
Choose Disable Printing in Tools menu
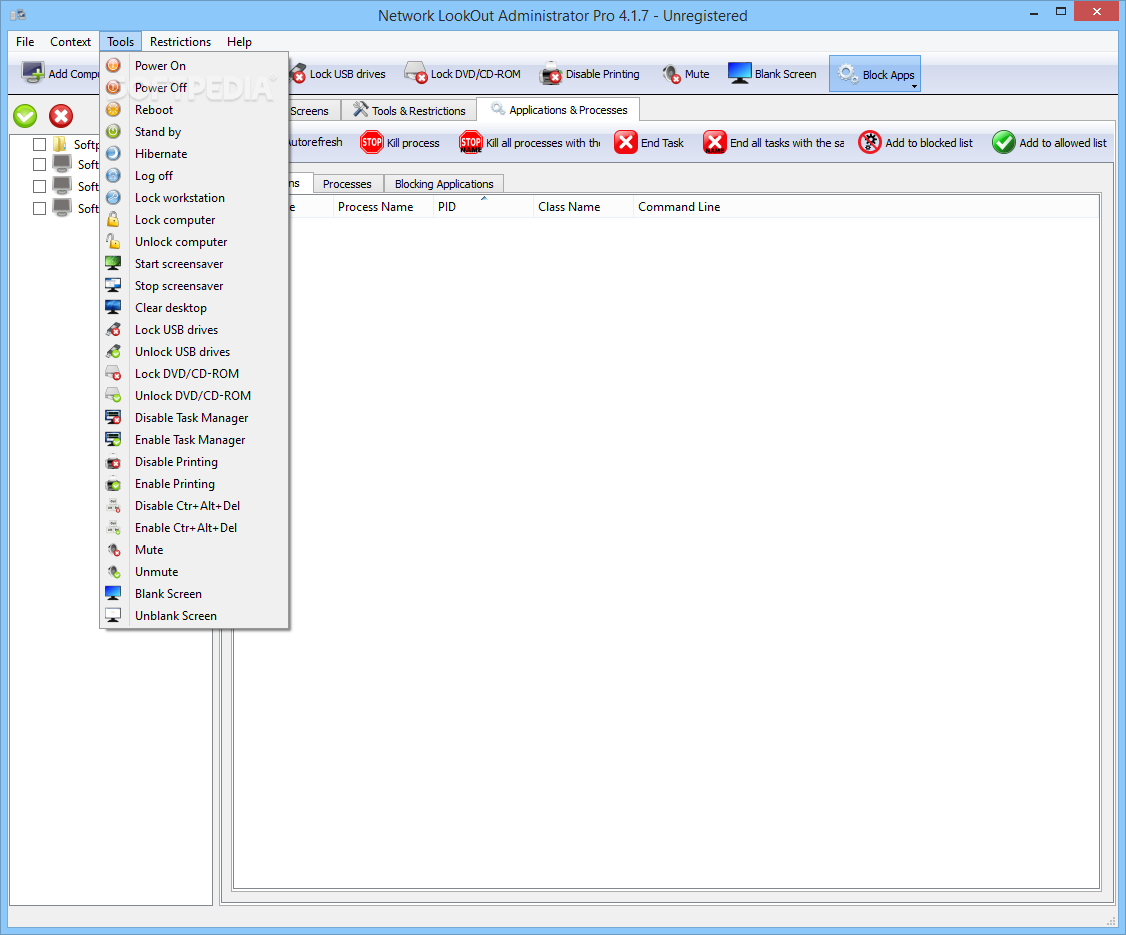(195, 462)
